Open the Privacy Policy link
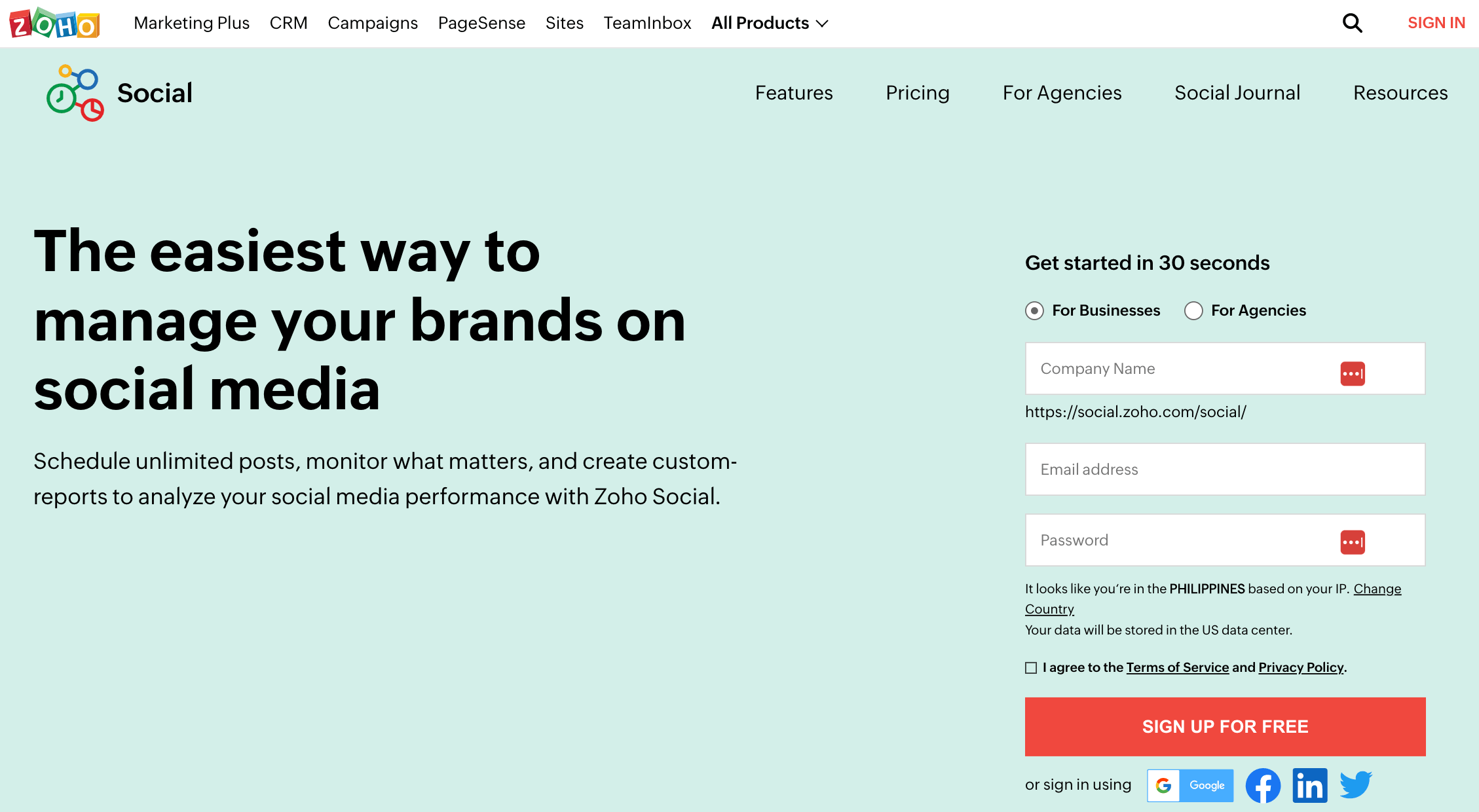 point(1300,667)
